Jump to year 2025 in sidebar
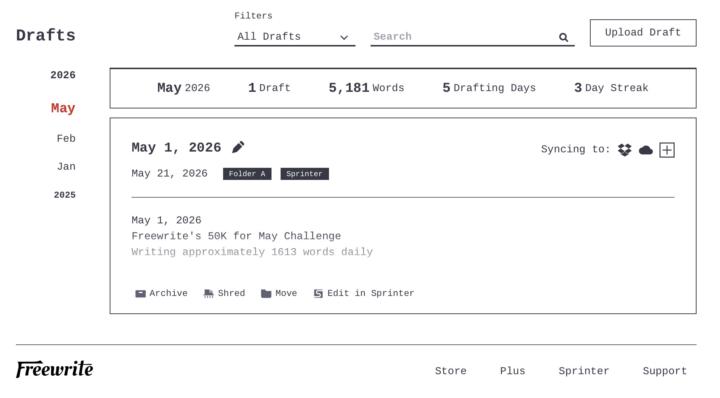This screenshot has height=398, width=720. pyautogui.click(x=65, y=195)
